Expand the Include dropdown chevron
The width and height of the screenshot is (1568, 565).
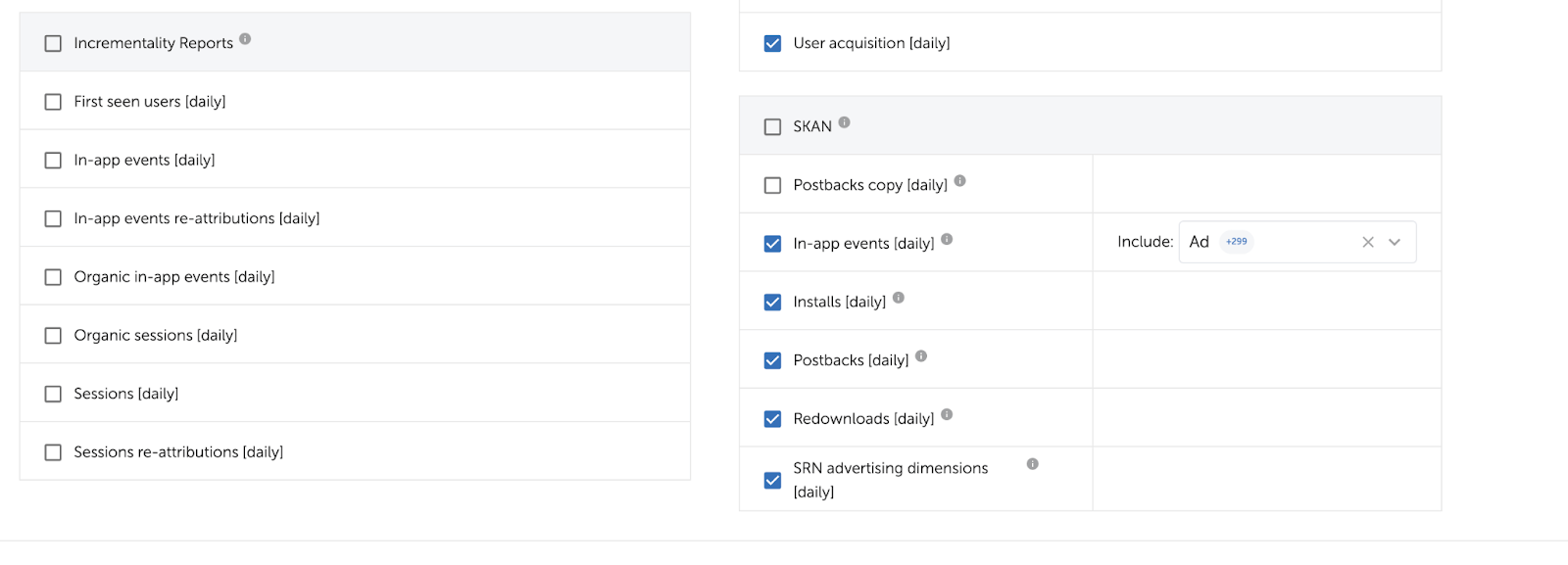pyautogui.click(x=1395, y=242)
